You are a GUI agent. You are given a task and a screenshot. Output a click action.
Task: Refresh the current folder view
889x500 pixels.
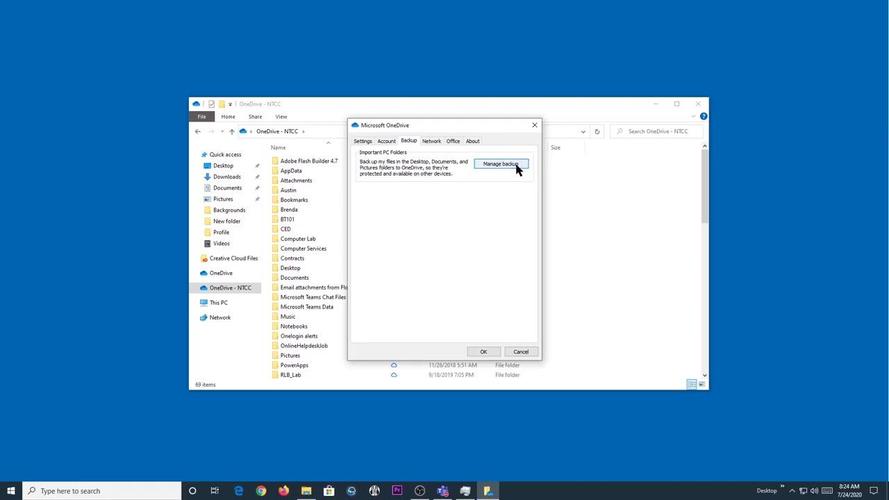coord(597,132)
